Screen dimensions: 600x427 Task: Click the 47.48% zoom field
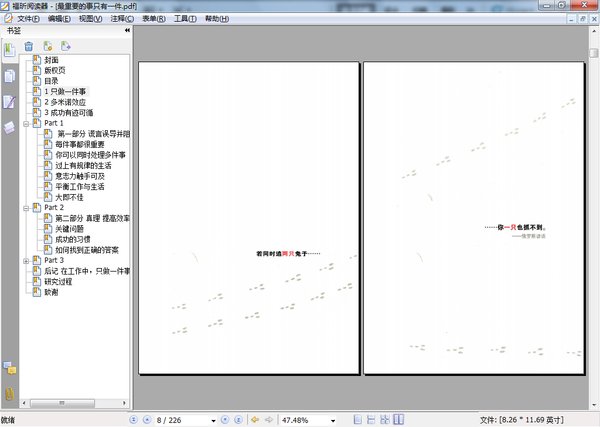tap(304, 420)
